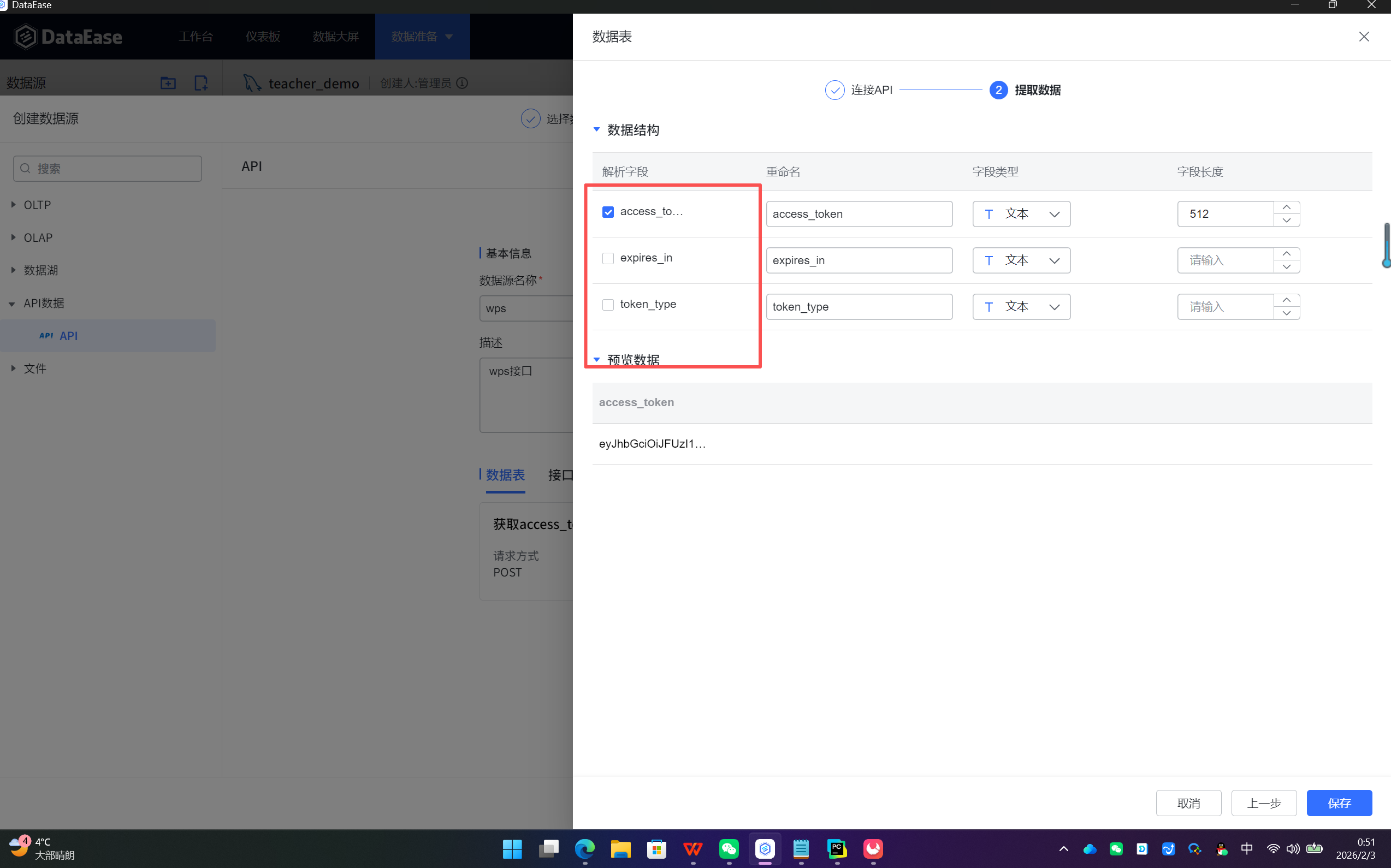Switch to the 仪表板 tab
1391x868 pixels.
point(263,37)
